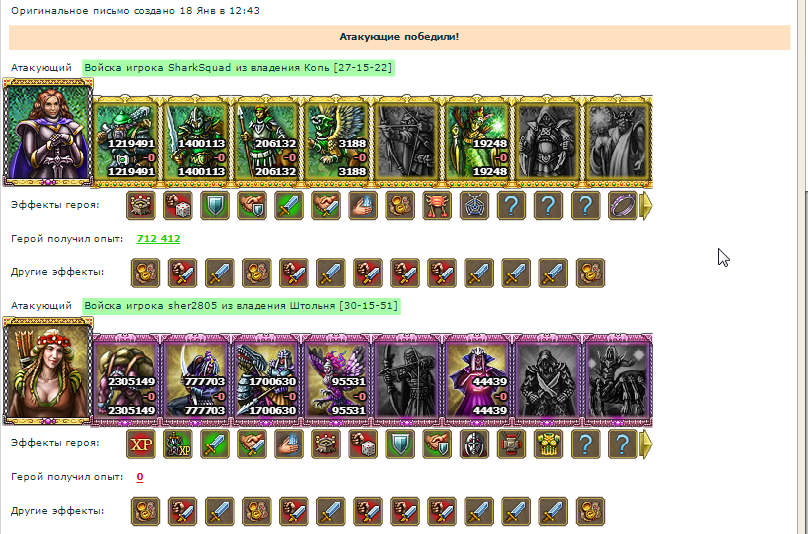The image size is (808, 534).
Task: Select the dwarf unit card showing 1219491
Action: [126, 139]
